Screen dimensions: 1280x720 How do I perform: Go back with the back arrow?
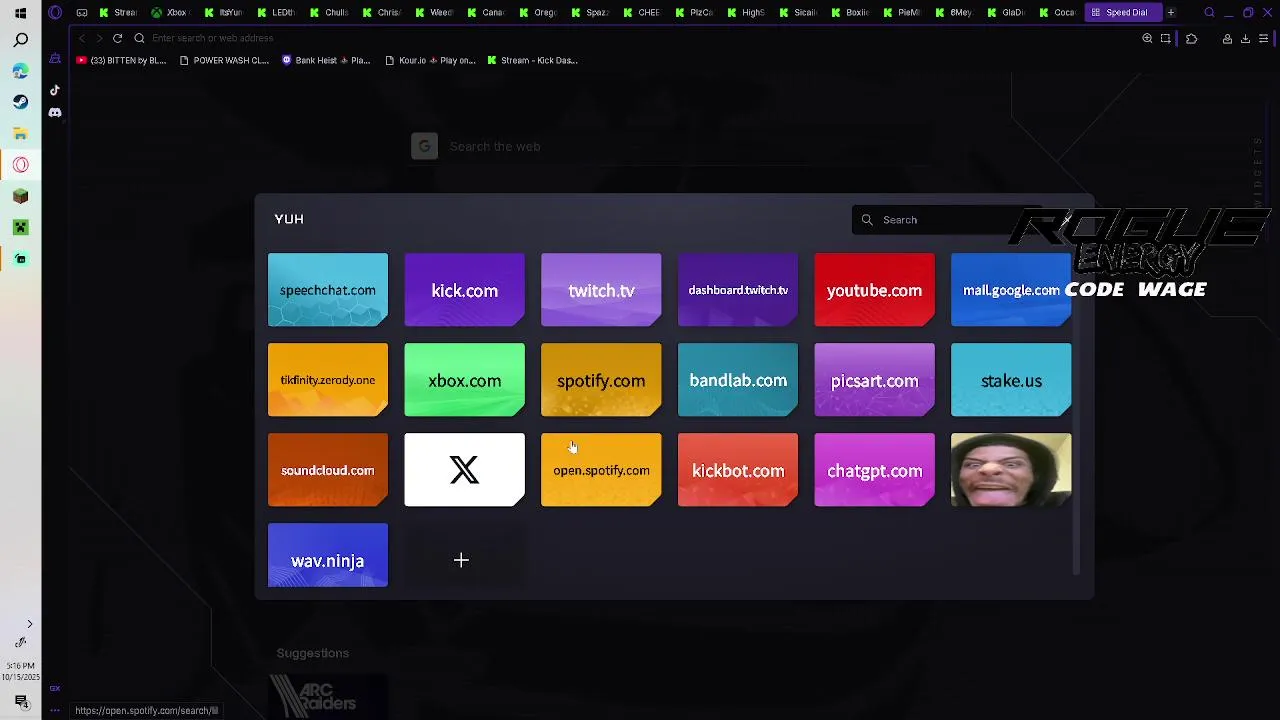pos(82,38)
